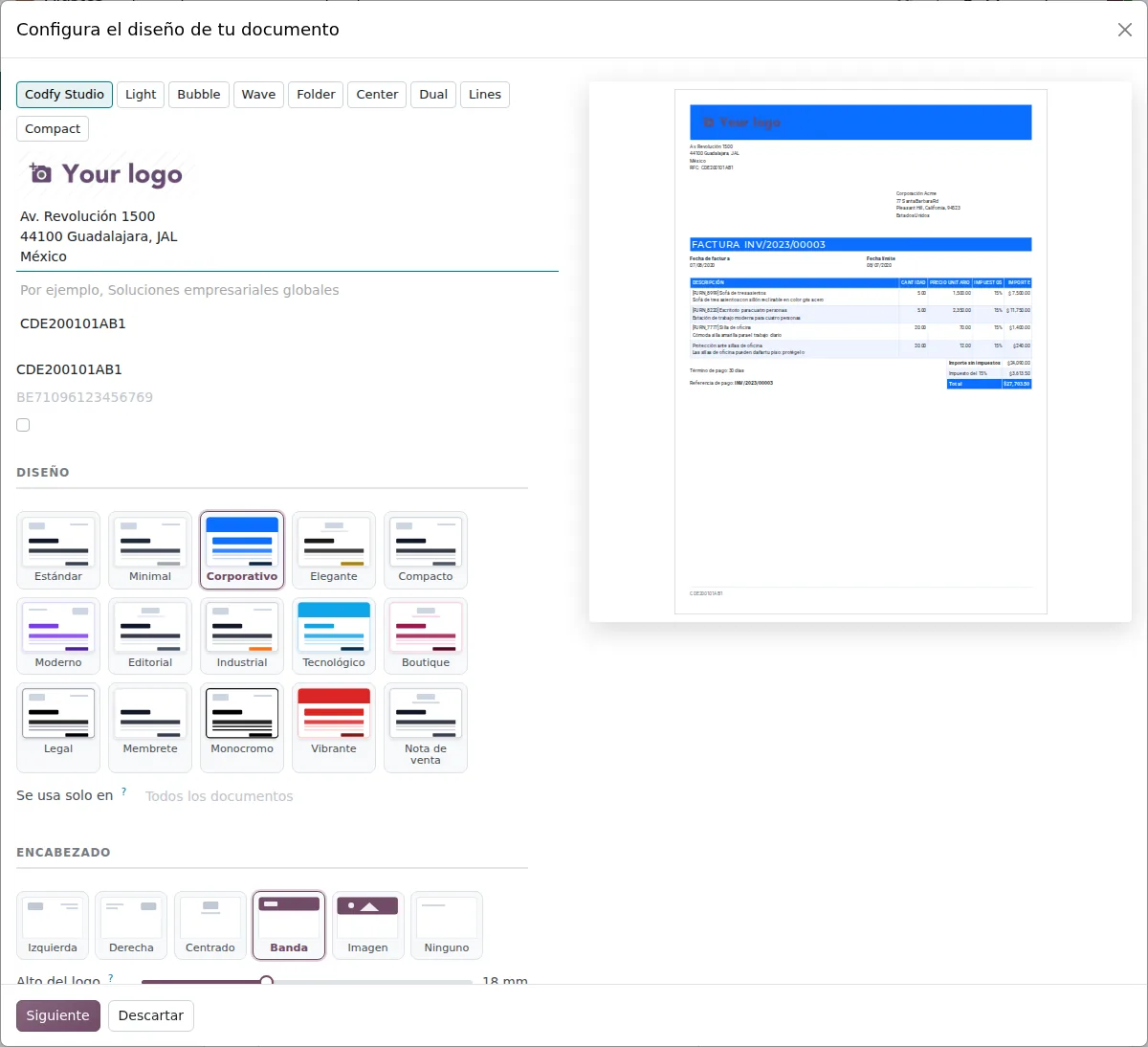Pick the Elegante layout design
This screenshot has width=1148, height=1047.
click(334, 550)
